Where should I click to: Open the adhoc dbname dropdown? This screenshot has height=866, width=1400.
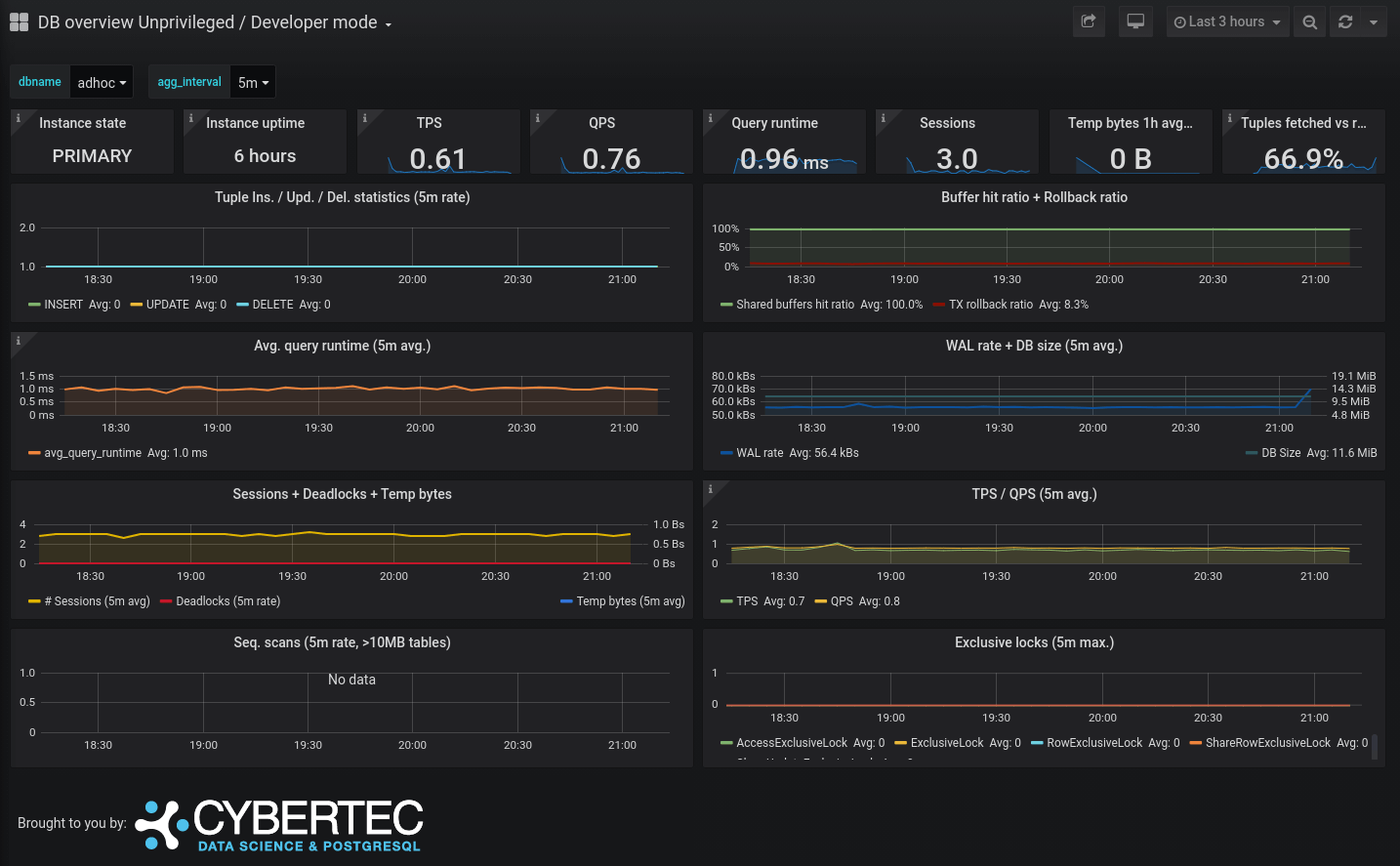tap(101, 82)
